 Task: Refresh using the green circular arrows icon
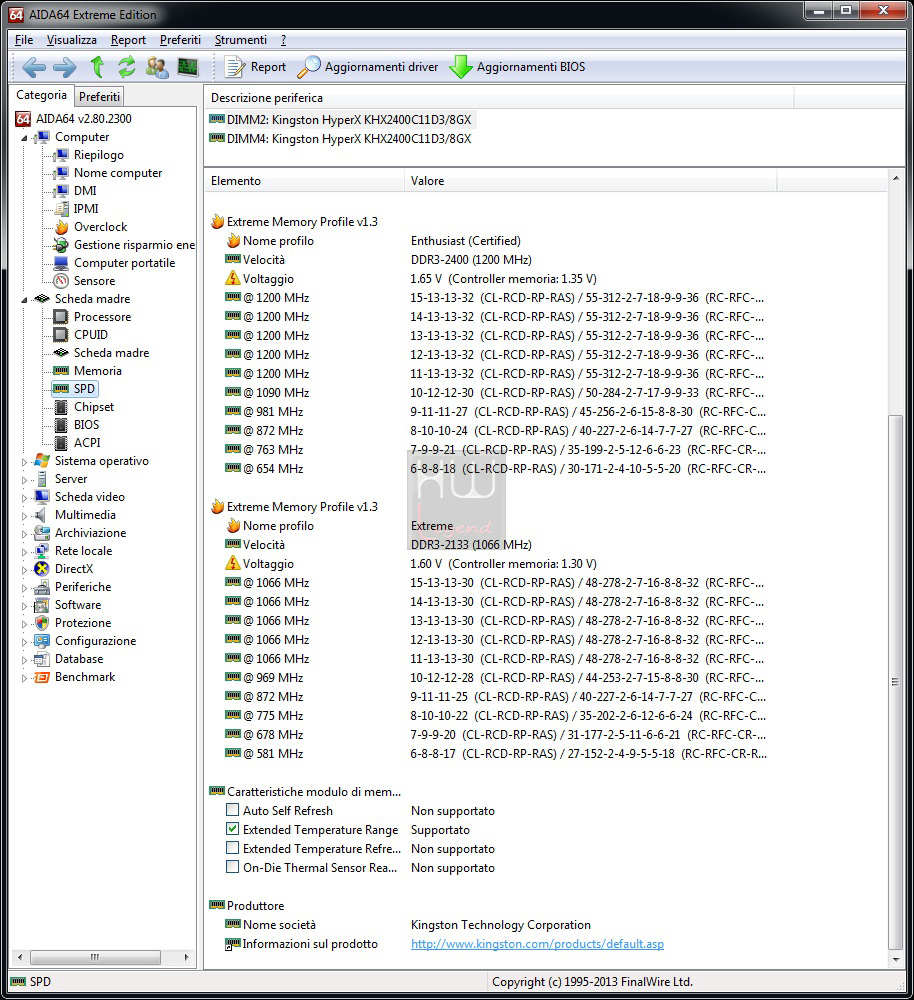click(126, 66)
